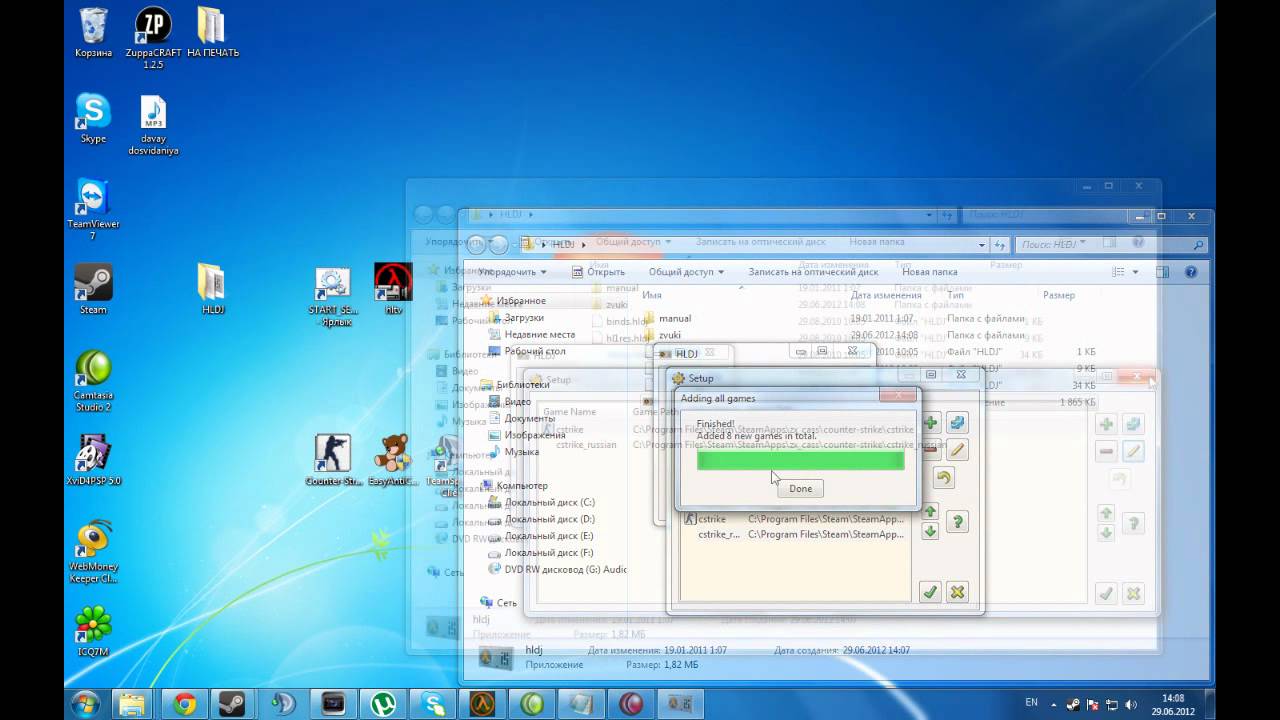Change the view with the Explorer view icon

pyautogui.click(x=1119, y=272)
